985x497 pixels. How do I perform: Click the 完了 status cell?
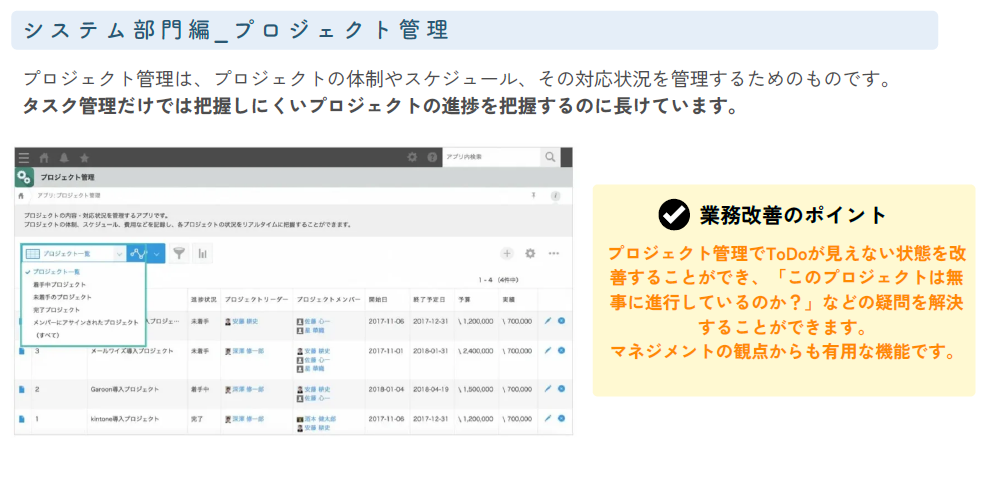click(197, 419)
